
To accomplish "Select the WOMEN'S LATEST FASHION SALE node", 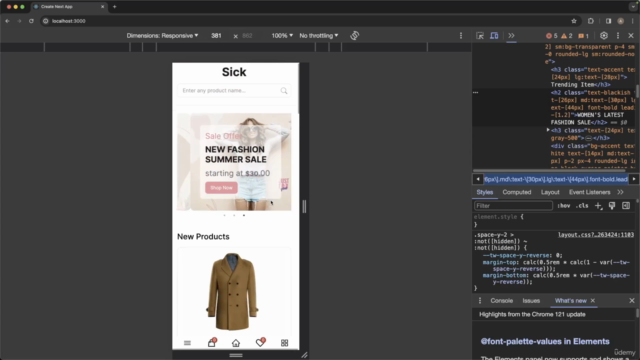I will pyautogui.click(x=587, y=119).
